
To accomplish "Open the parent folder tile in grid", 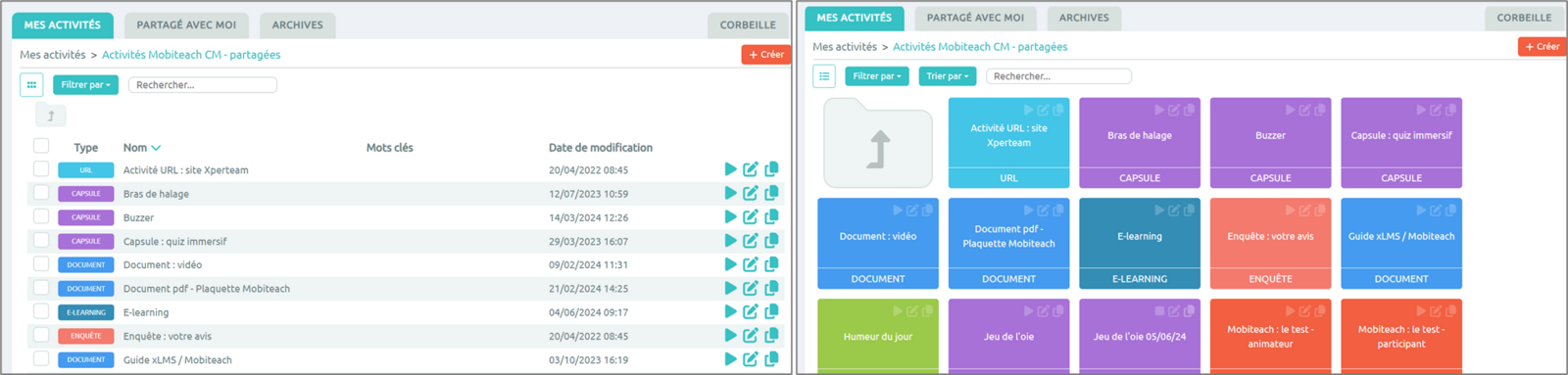I will click(x=878, y=143).
